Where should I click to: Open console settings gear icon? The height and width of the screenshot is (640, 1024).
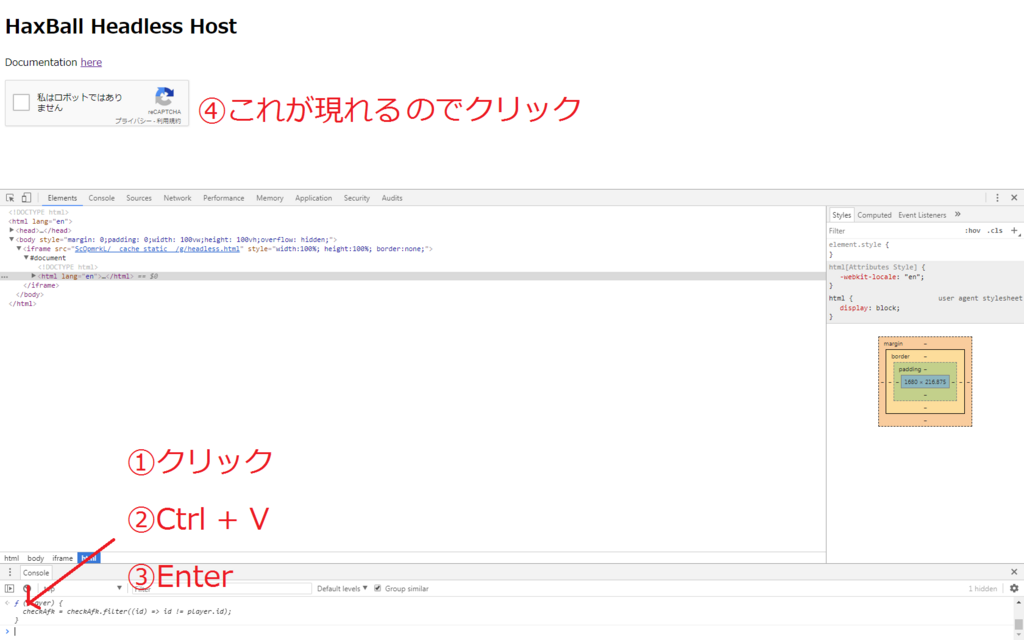(1014, 588)
